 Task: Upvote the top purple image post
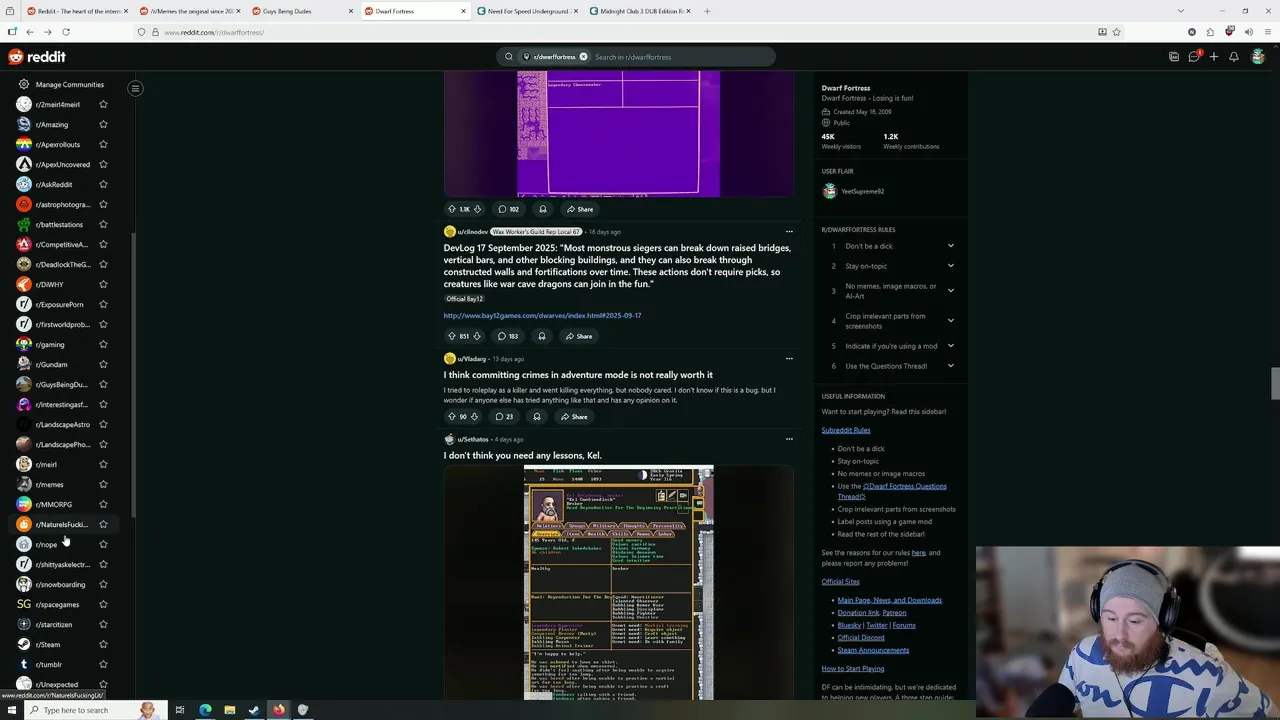click(x=451, y=209)
